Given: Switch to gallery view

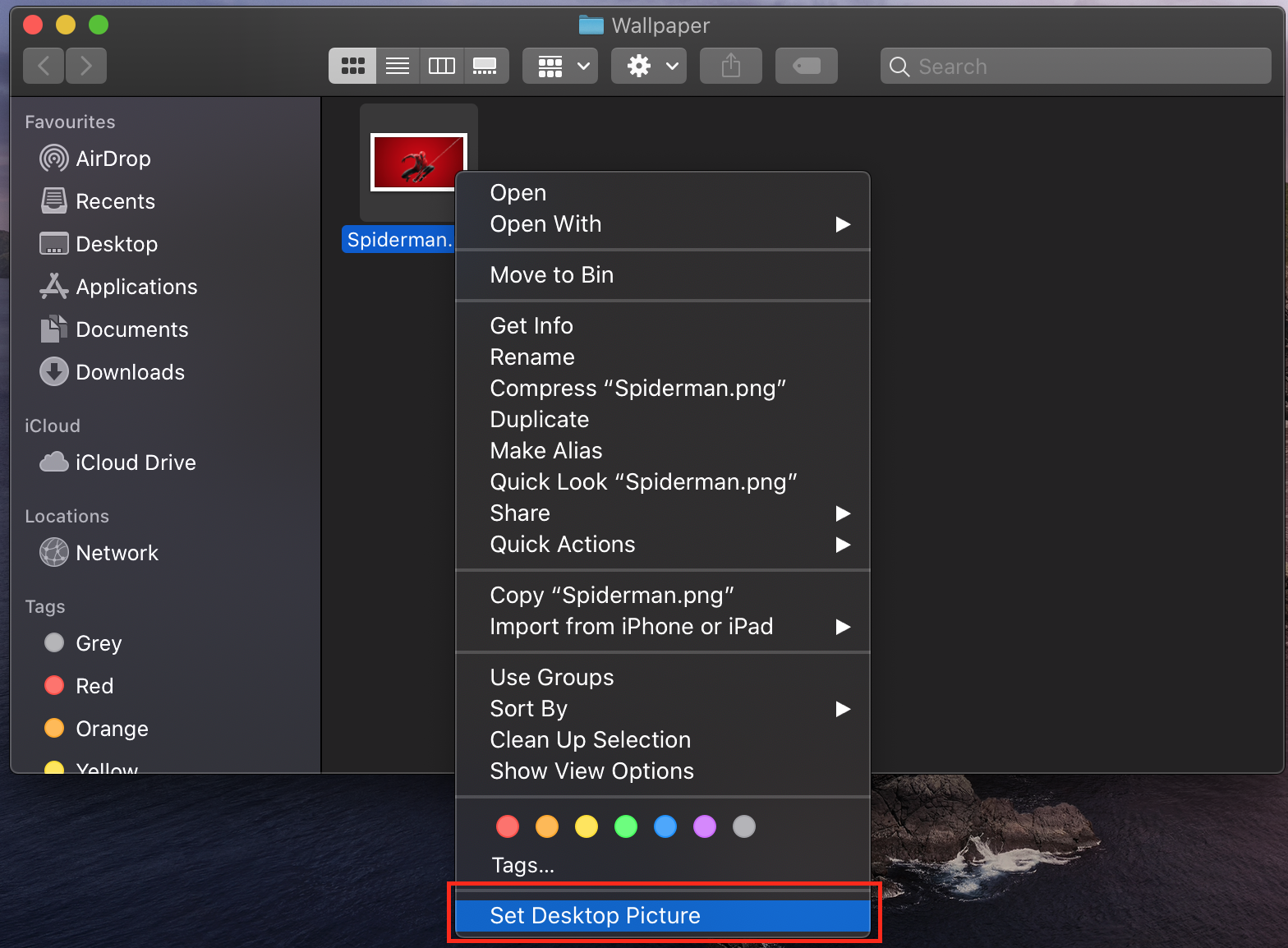Looking at the screenshot, I should coord(485,66).
